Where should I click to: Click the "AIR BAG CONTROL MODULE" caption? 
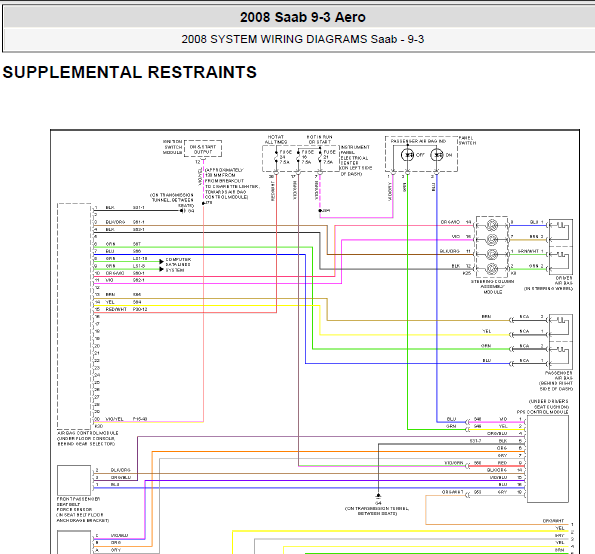(88, 433)
